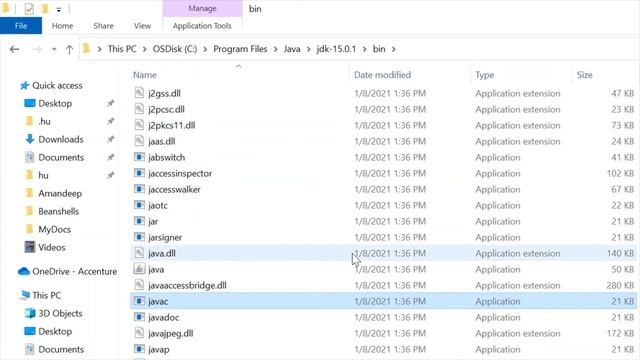640x360 pixels.
Task: Expand chevron after Java breadcrumb
Action: tap(308, 49)
